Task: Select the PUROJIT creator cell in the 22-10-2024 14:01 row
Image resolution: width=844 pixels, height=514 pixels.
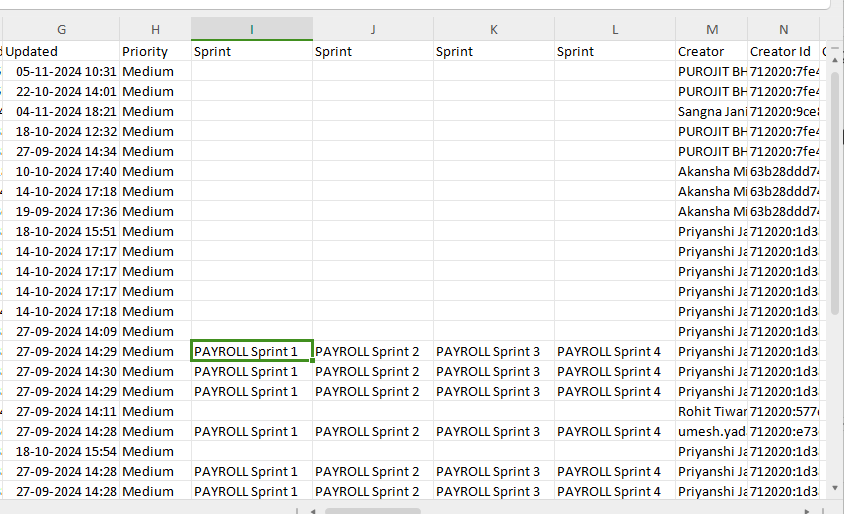Action: pos(712,91)
